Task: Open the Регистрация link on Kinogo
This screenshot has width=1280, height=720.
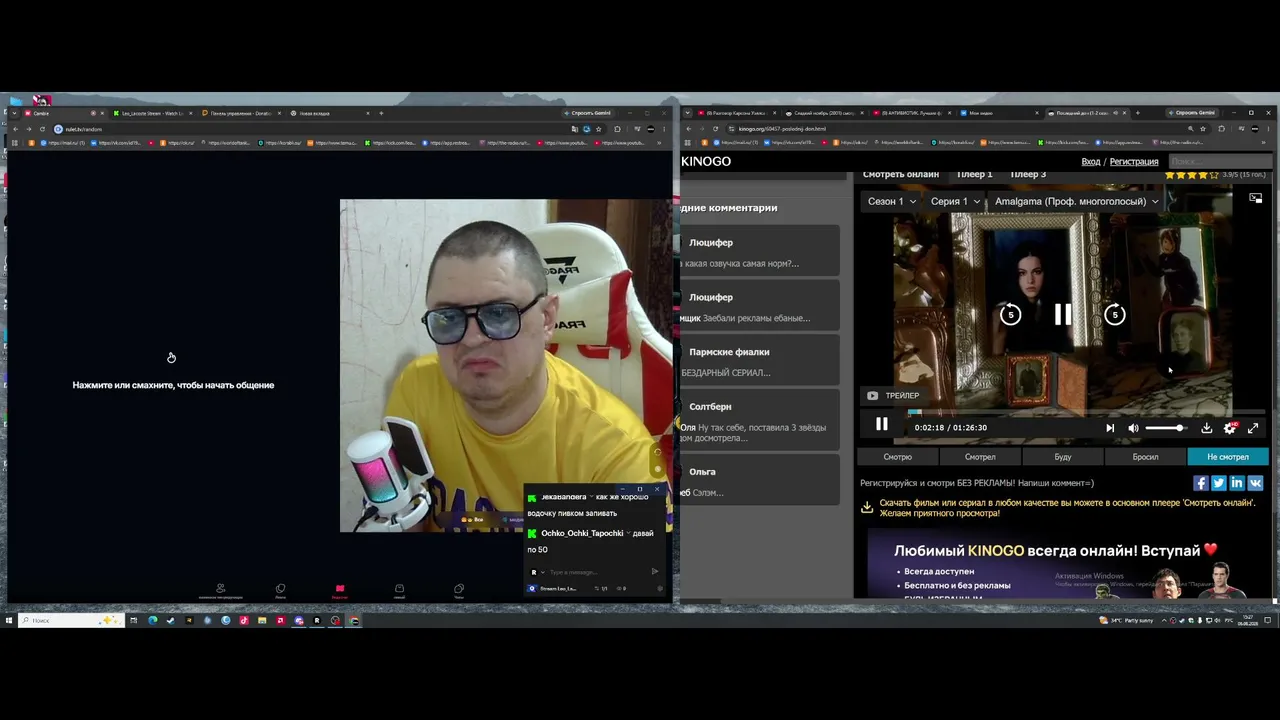Action: [x=1134, y=161]
